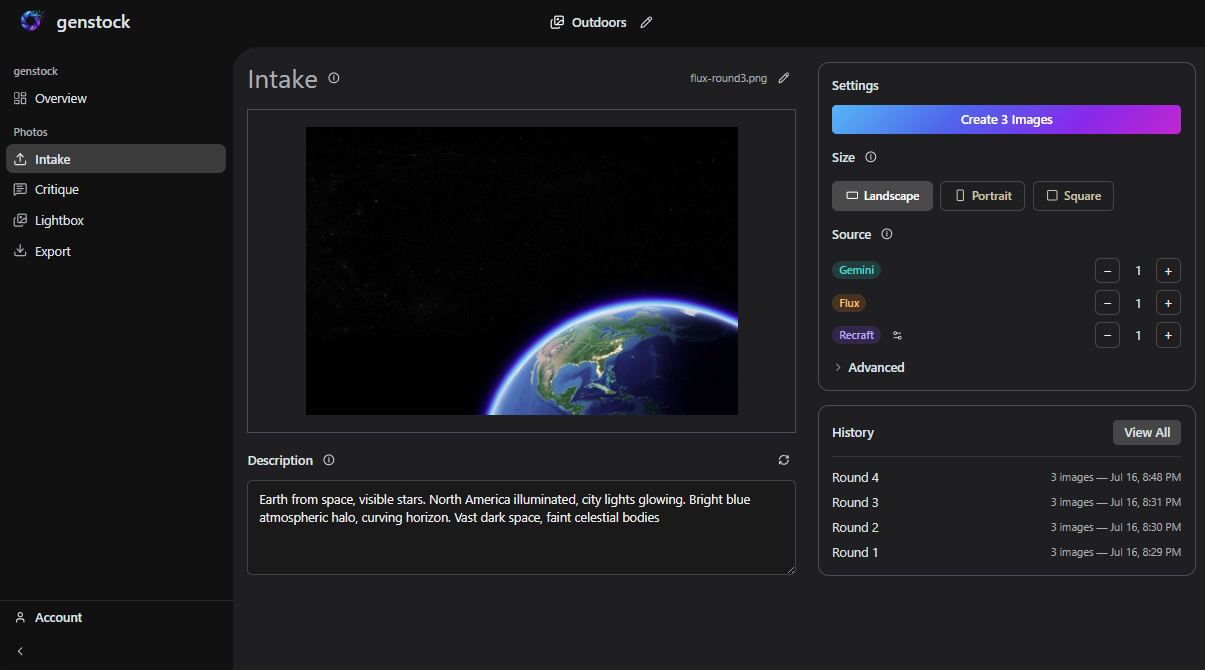Click Create 3 Images button
This screenshot has width=1205, height=670.
tap(1006, 119)
